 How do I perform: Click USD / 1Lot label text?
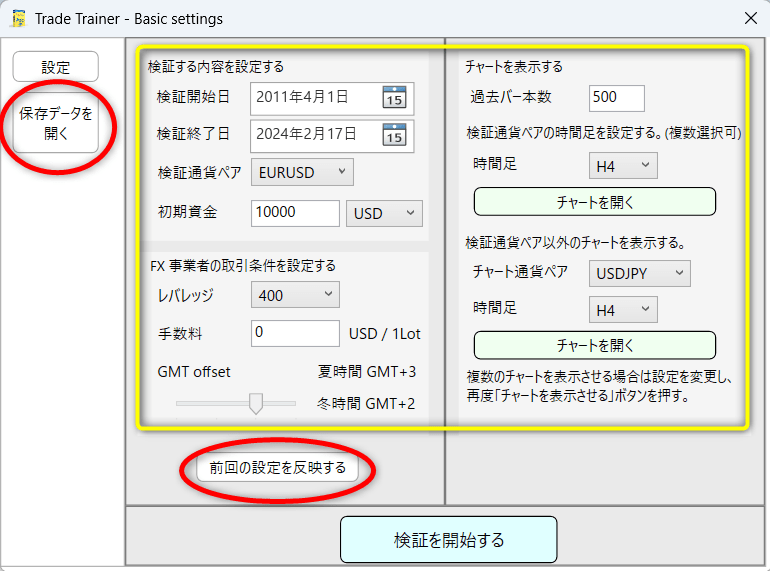tap(385, 334)
